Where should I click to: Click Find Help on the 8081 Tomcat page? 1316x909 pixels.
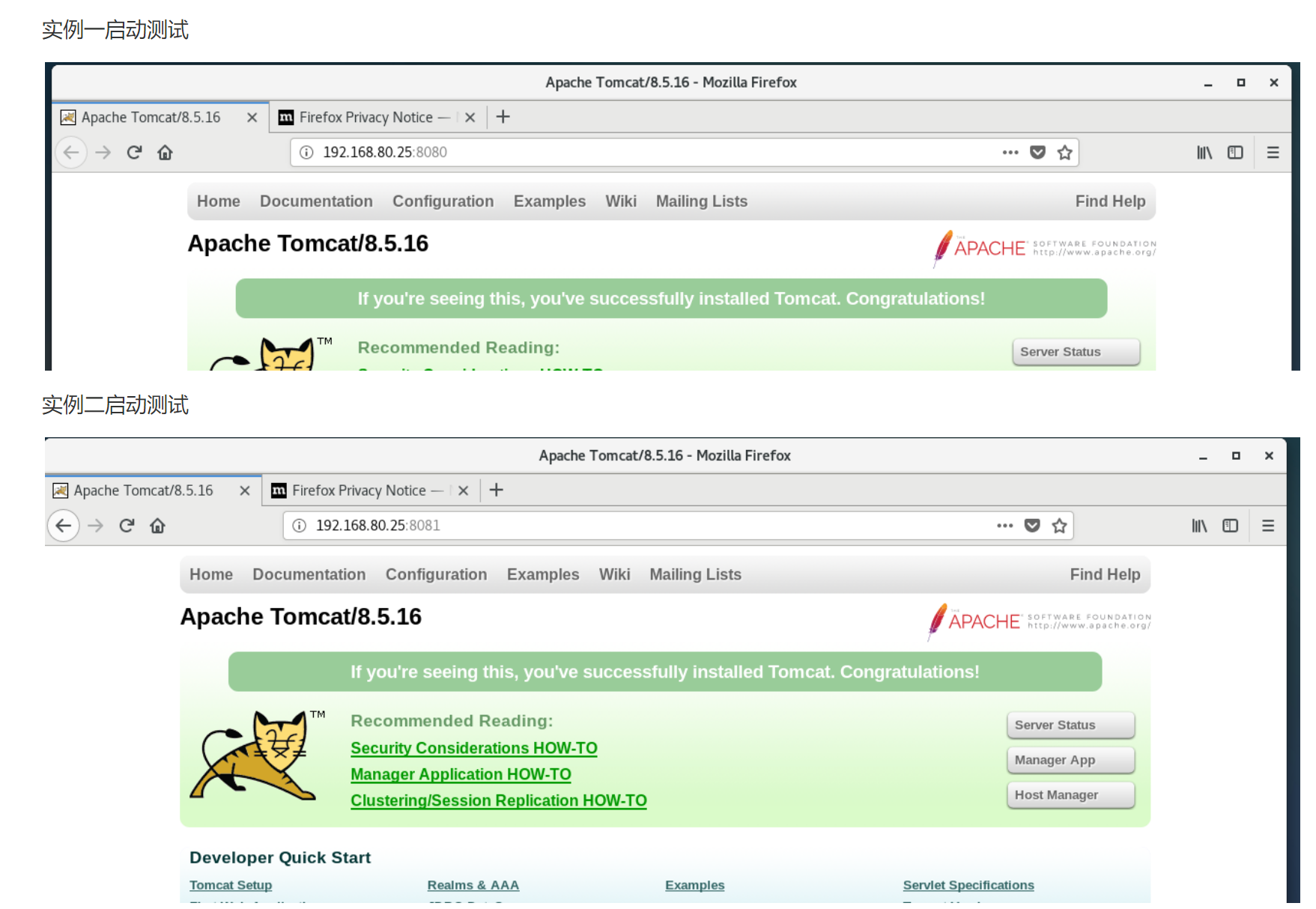click(1105, 574)
